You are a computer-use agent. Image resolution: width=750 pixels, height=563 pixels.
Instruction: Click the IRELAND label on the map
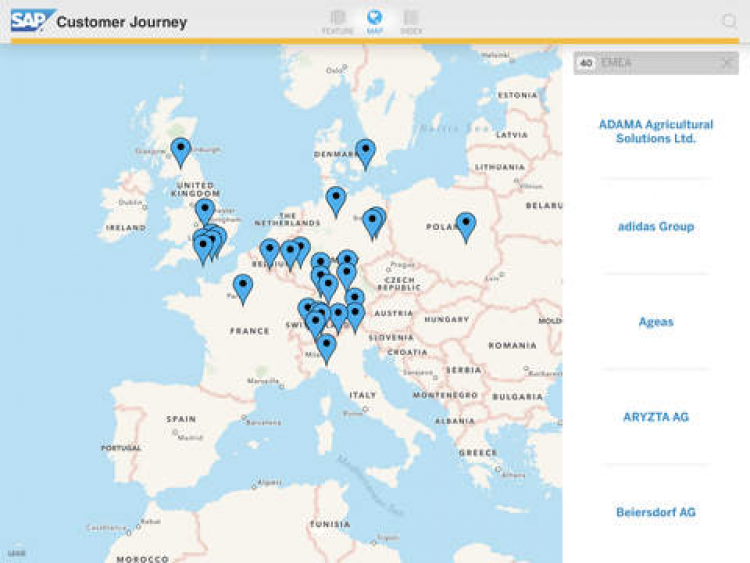(126, 227)
